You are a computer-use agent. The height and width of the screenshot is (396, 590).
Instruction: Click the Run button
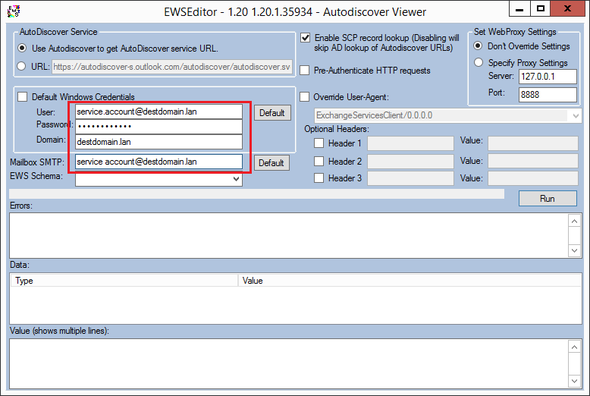pos(547,198)
